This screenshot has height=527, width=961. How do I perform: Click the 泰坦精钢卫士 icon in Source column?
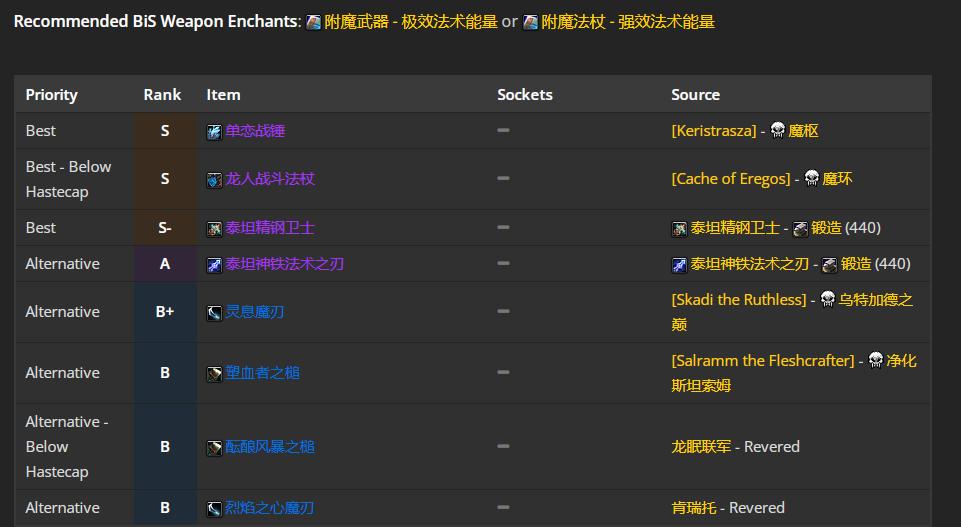pos(679,229)
